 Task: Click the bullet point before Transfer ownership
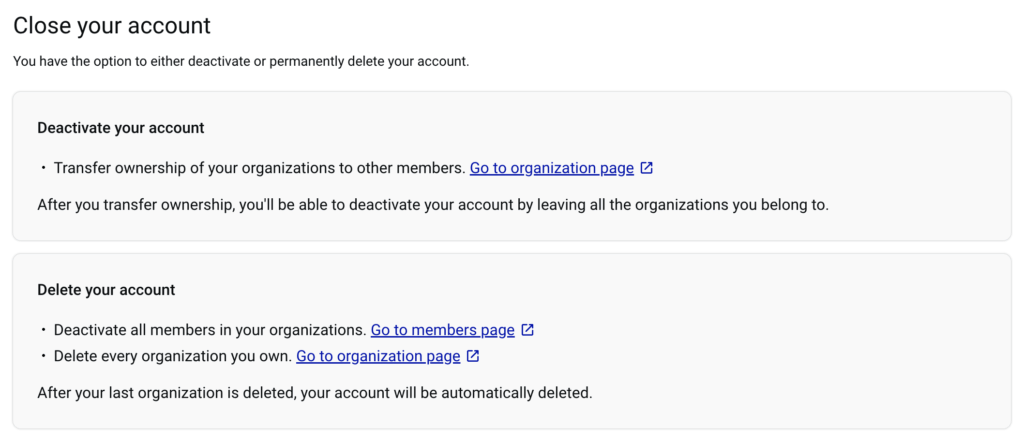[x=43, y=168]
